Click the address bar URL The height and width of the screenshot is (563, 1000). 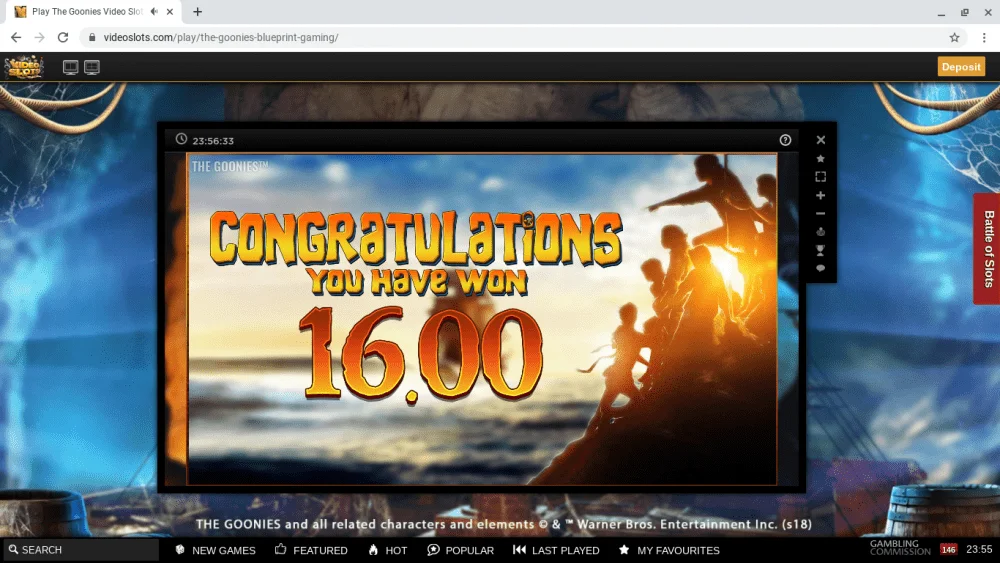(x=221, y=38)
